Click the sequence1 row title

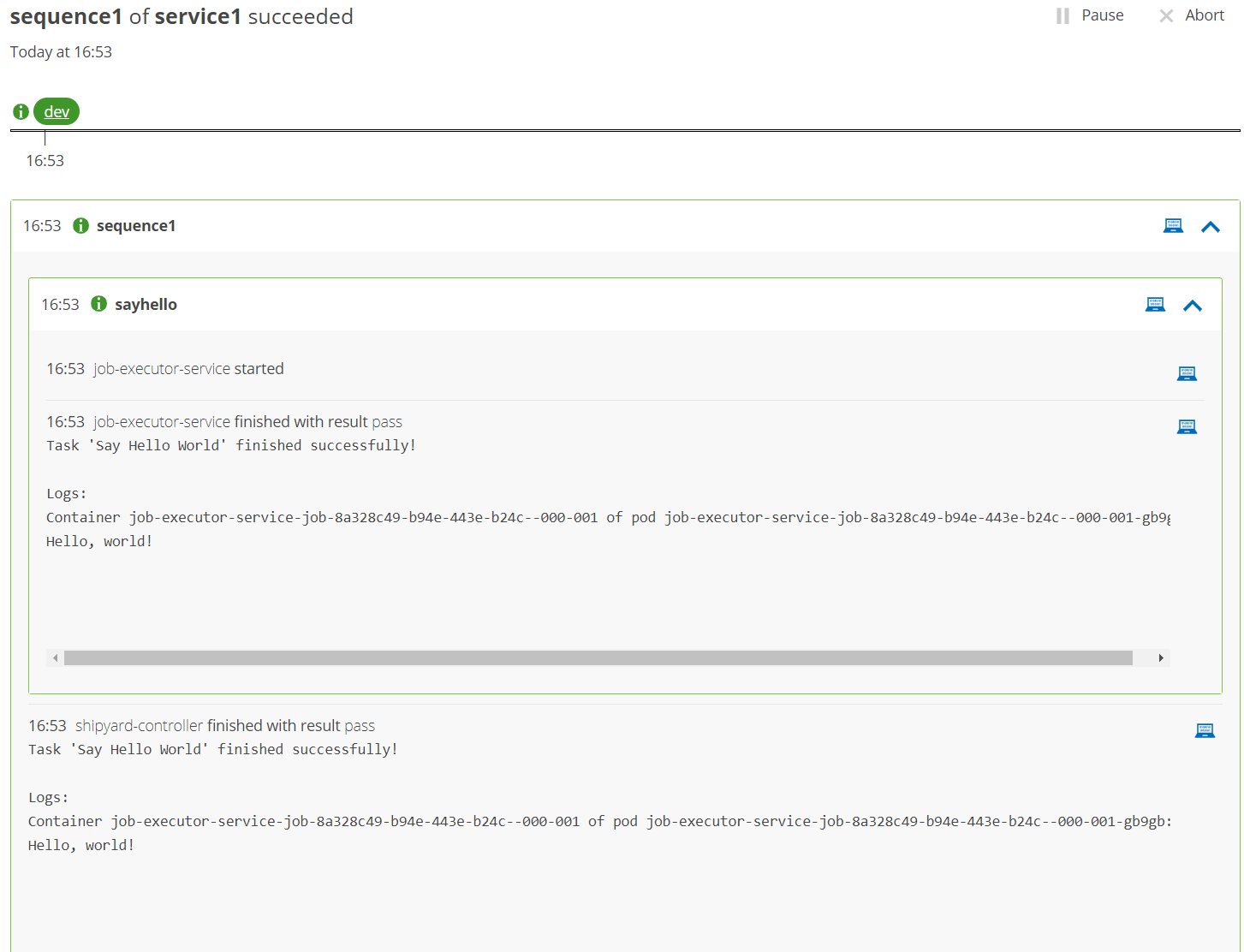[136, 226]
